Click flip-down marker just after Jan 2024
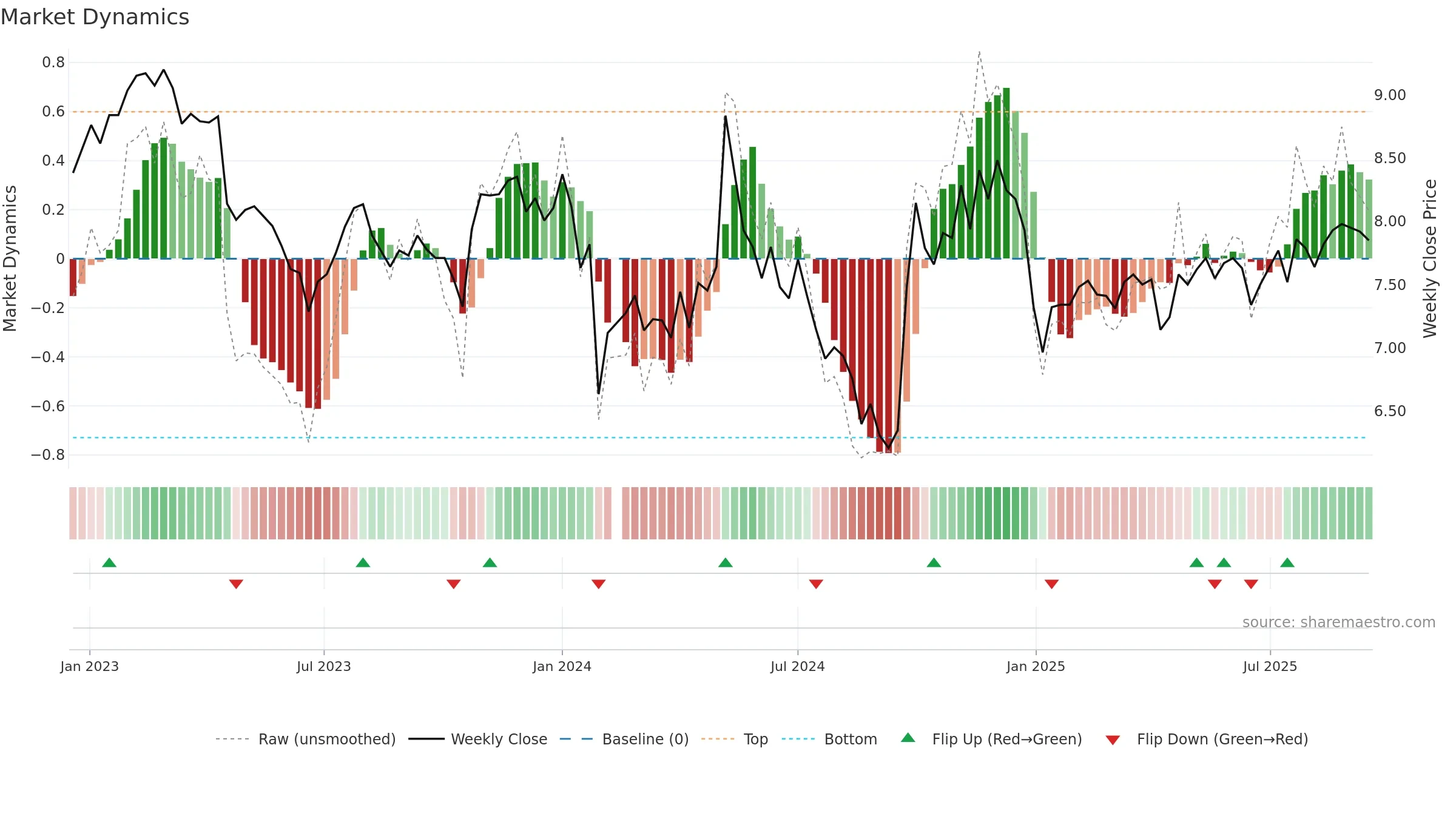The height and width of the screenshot is (819, 1456). (x=599, y=584)
